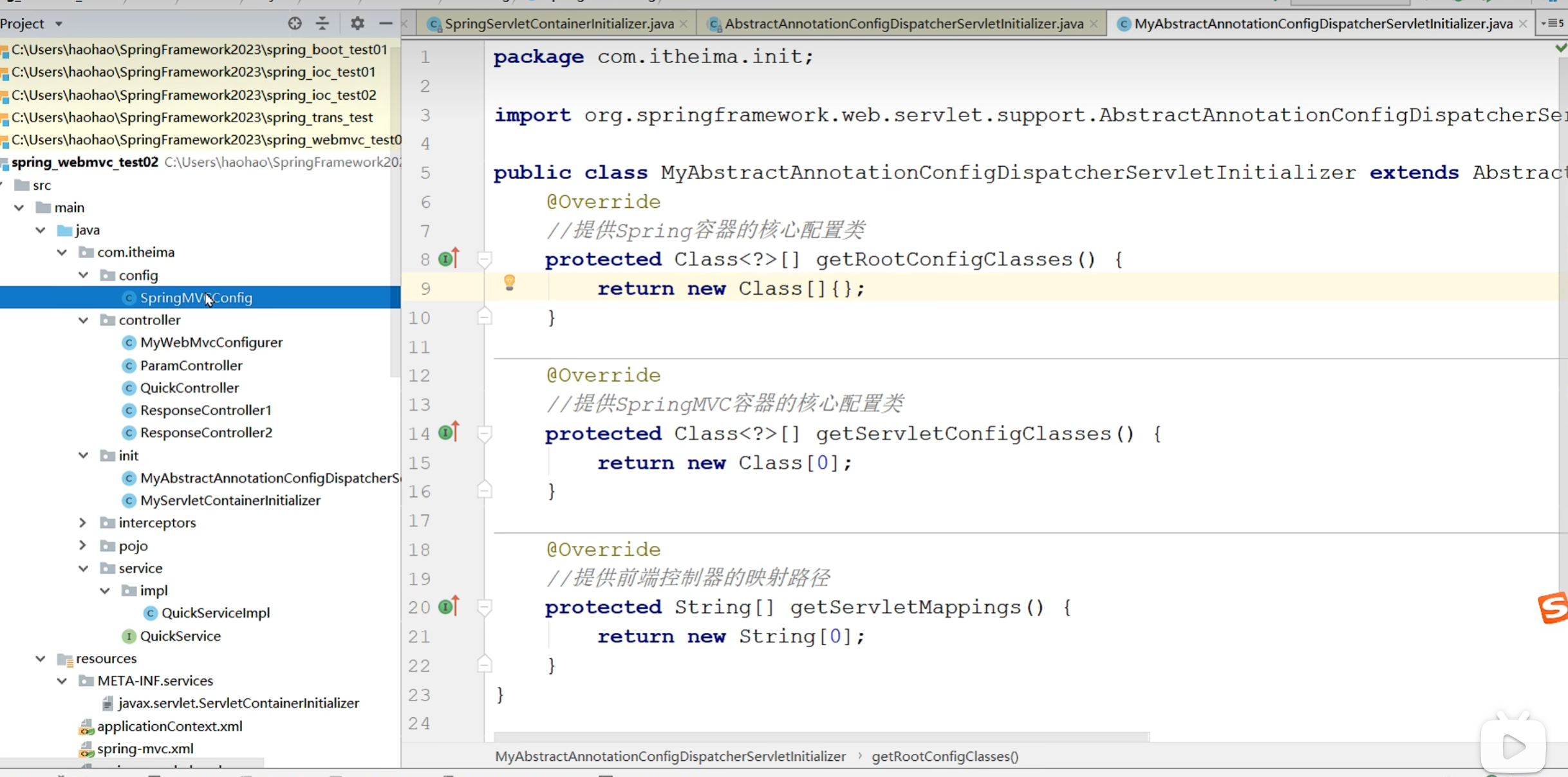The height and width of the screenshot is (777, 1568).
Task: Fold getRootConfigClasses method at line 8
Action: (485, 259)
